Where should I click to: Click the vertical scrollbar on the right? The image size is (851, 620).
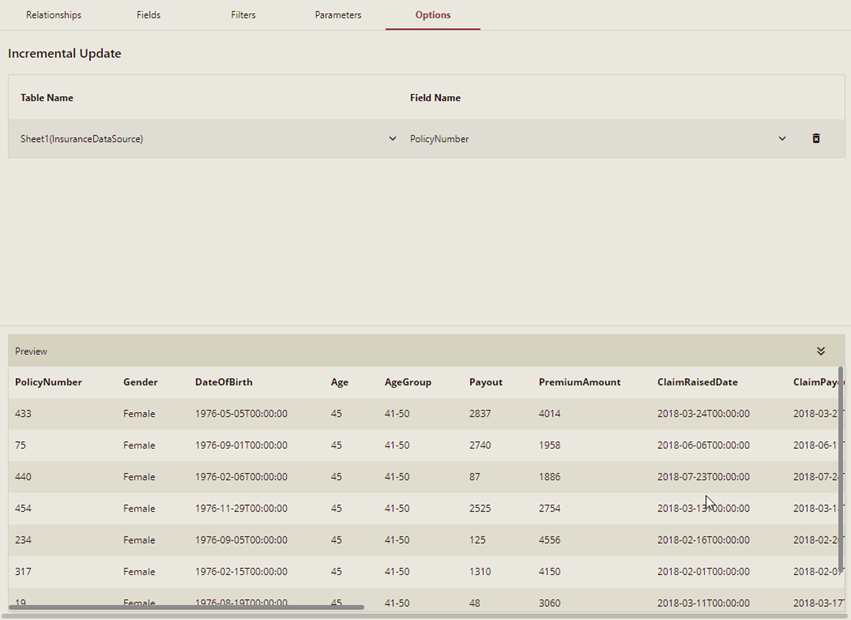coord(845,480)
